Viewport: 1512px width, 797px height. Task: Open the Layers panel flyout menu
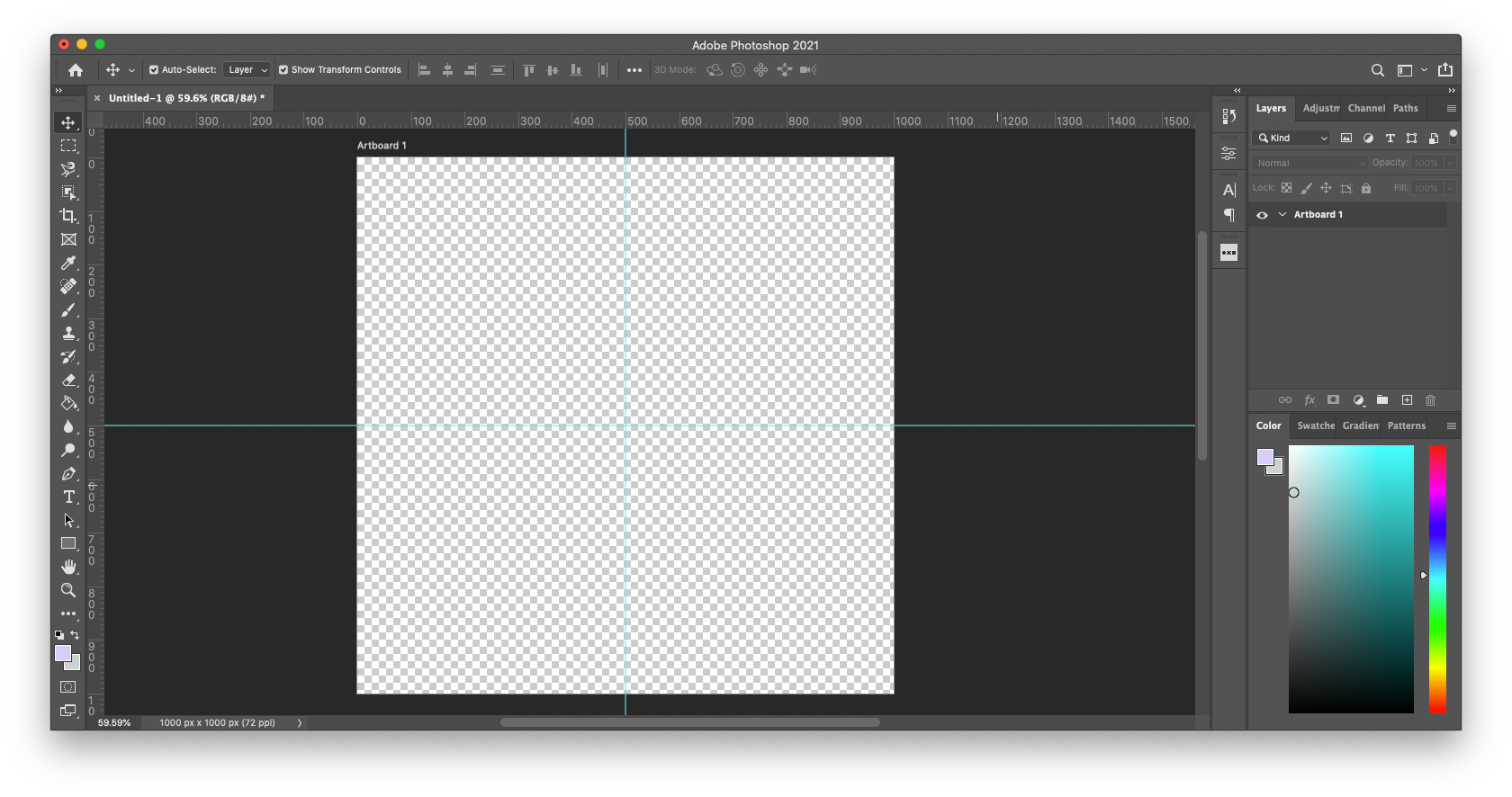coord(1452,108)
